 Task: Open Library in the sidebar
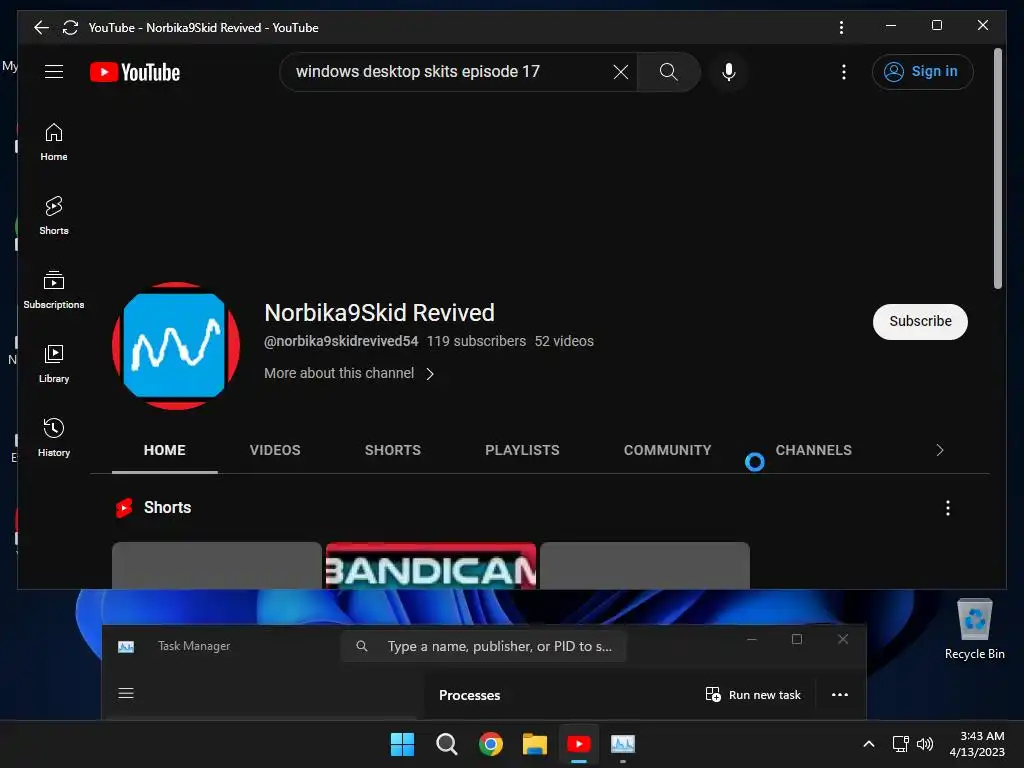tap(54, 364)
